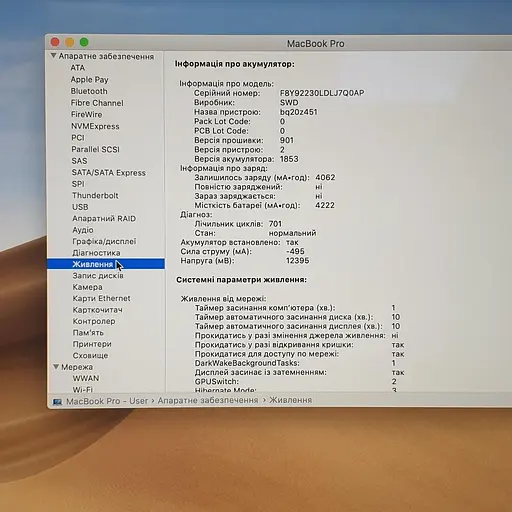Select Графіка/дисплеї in the sidebar
Image resolution: width=512 pixels, height=512 pixels.
pos(104,241)
